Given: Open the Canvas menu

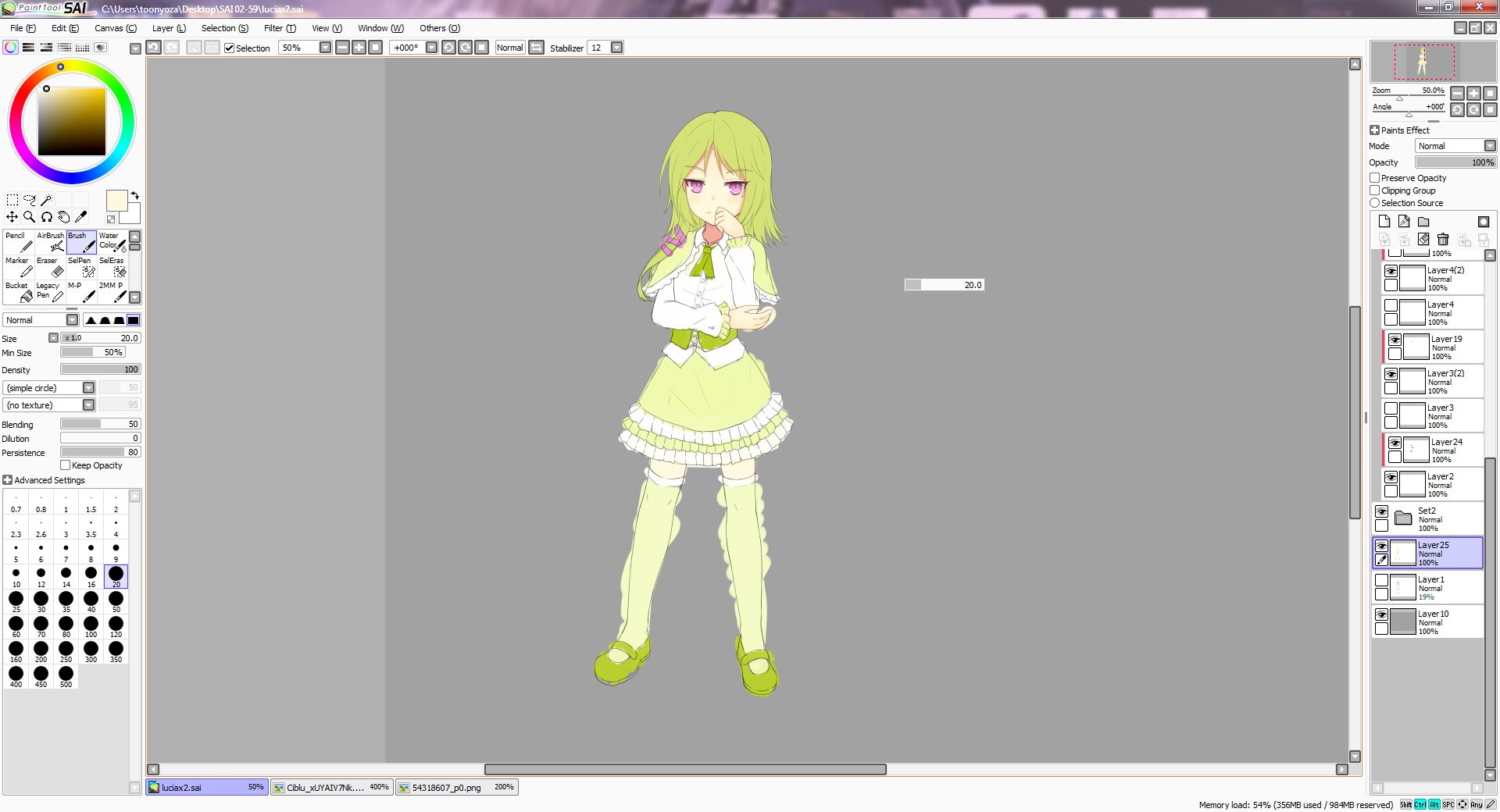Looking at the screenshot, I should pyautogui.click(x=116, y=28).
